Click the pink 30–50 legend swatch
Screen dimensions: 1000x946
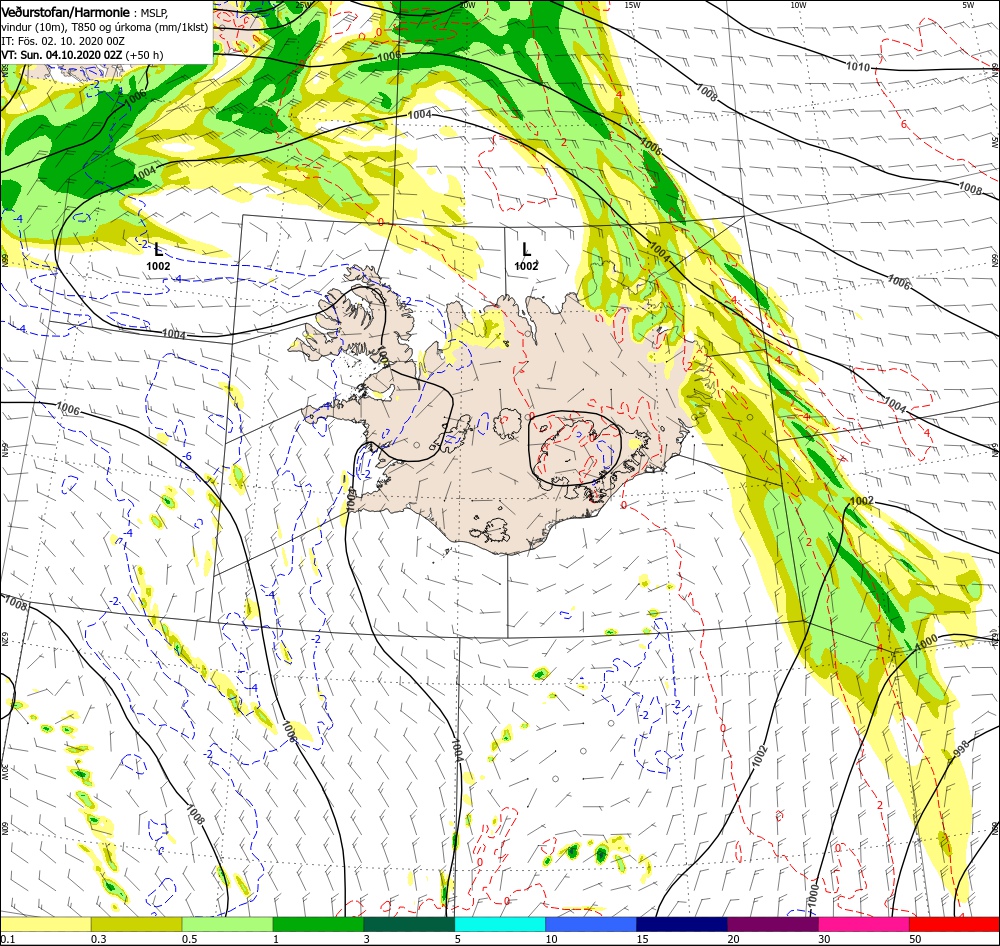tap(864, 924)
